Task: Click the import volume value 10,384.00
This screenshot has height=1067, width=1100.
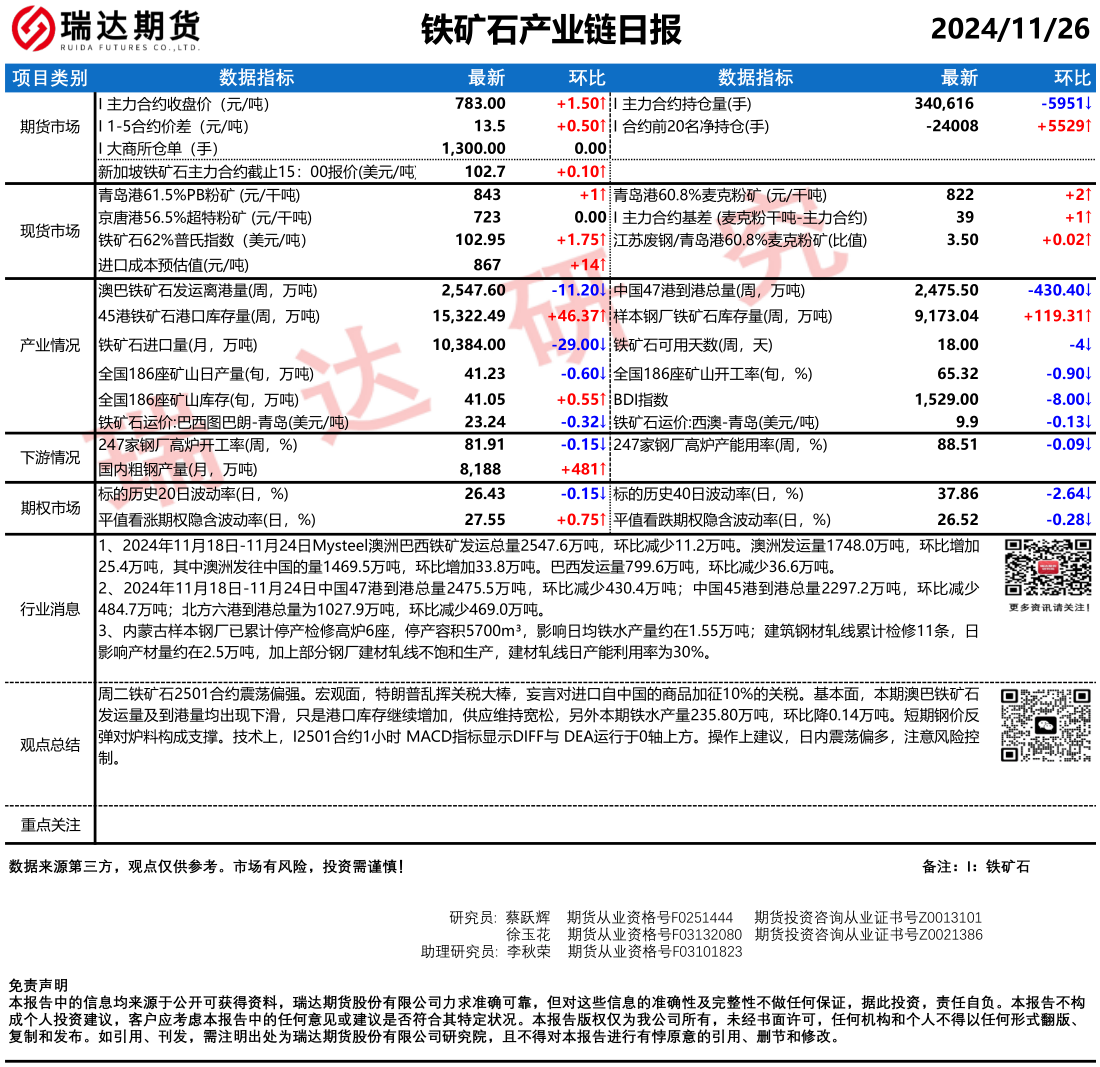Action: [x=469, y=345]
